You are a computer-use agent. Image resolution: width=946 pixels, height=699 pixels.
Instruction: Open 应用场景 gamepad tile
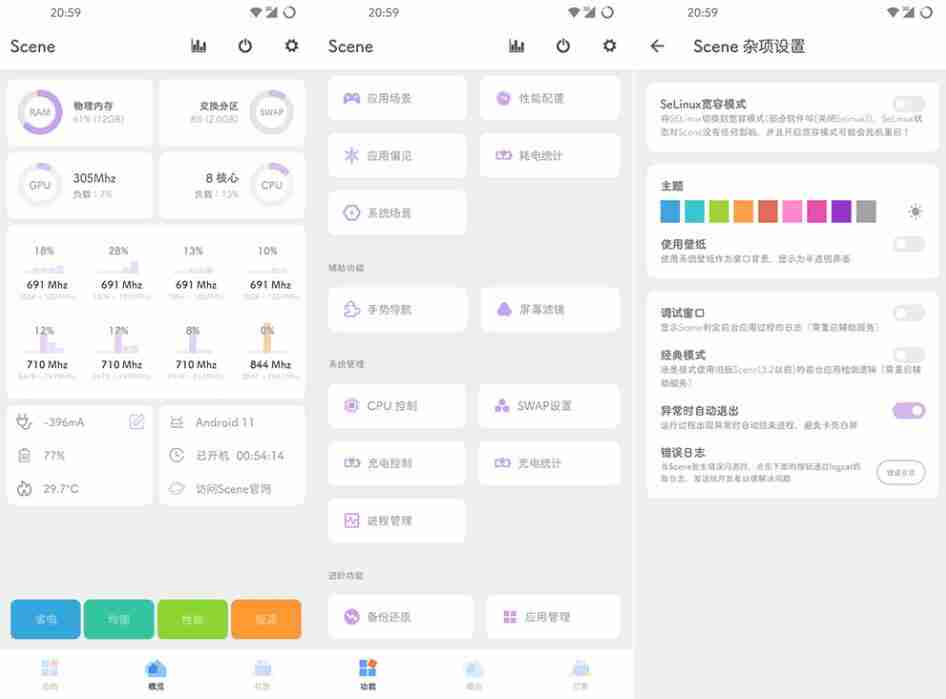(398, 98)
